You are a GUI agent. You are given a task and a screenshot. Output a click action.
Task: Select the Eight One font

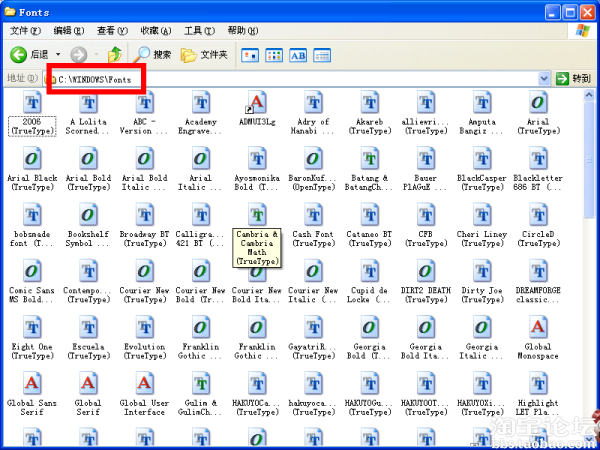pyautogui.click(x=32, y=338)
